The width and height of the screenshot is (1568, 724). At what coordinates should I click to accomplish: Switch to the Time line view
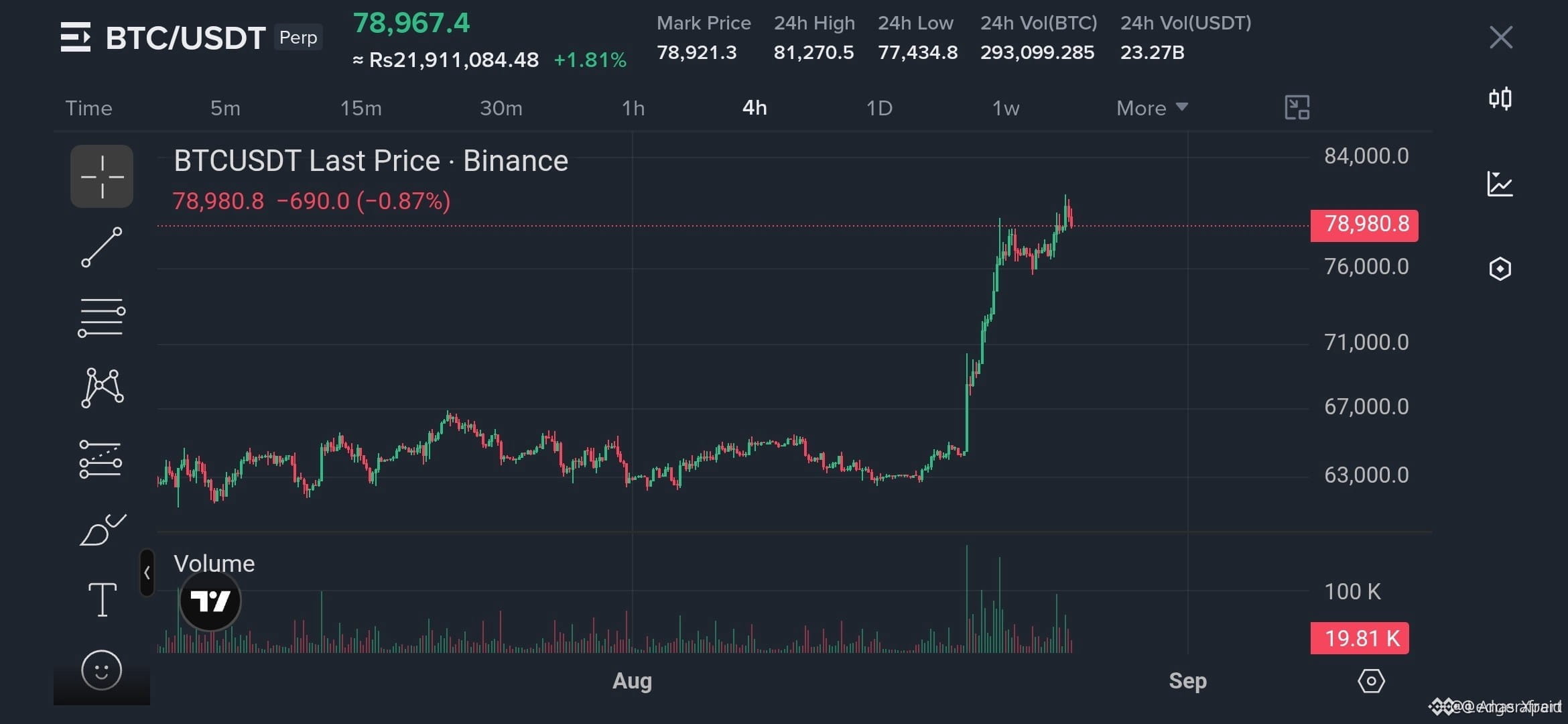[x=88, y=108]
